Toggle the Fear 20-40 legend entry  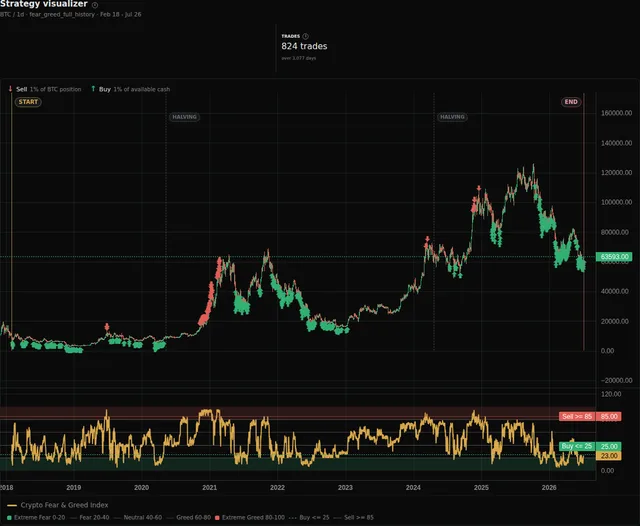(x=90, y=517)
